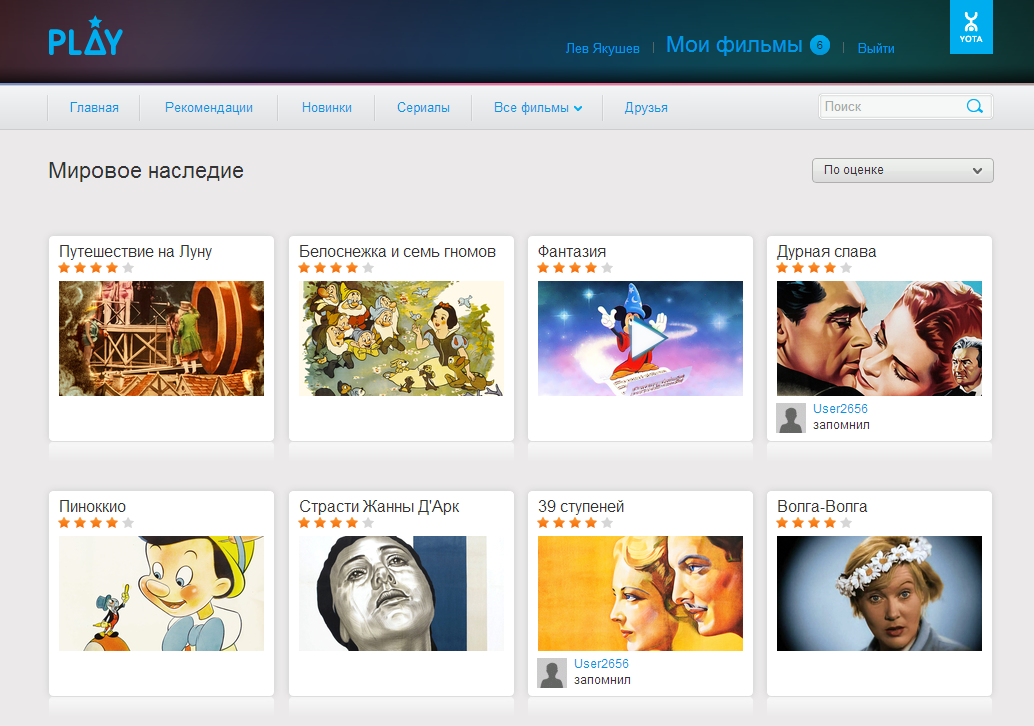Set Путешествие на Луну rating to one star
The width and height of the screenshot is (1034, 726).
64,268
